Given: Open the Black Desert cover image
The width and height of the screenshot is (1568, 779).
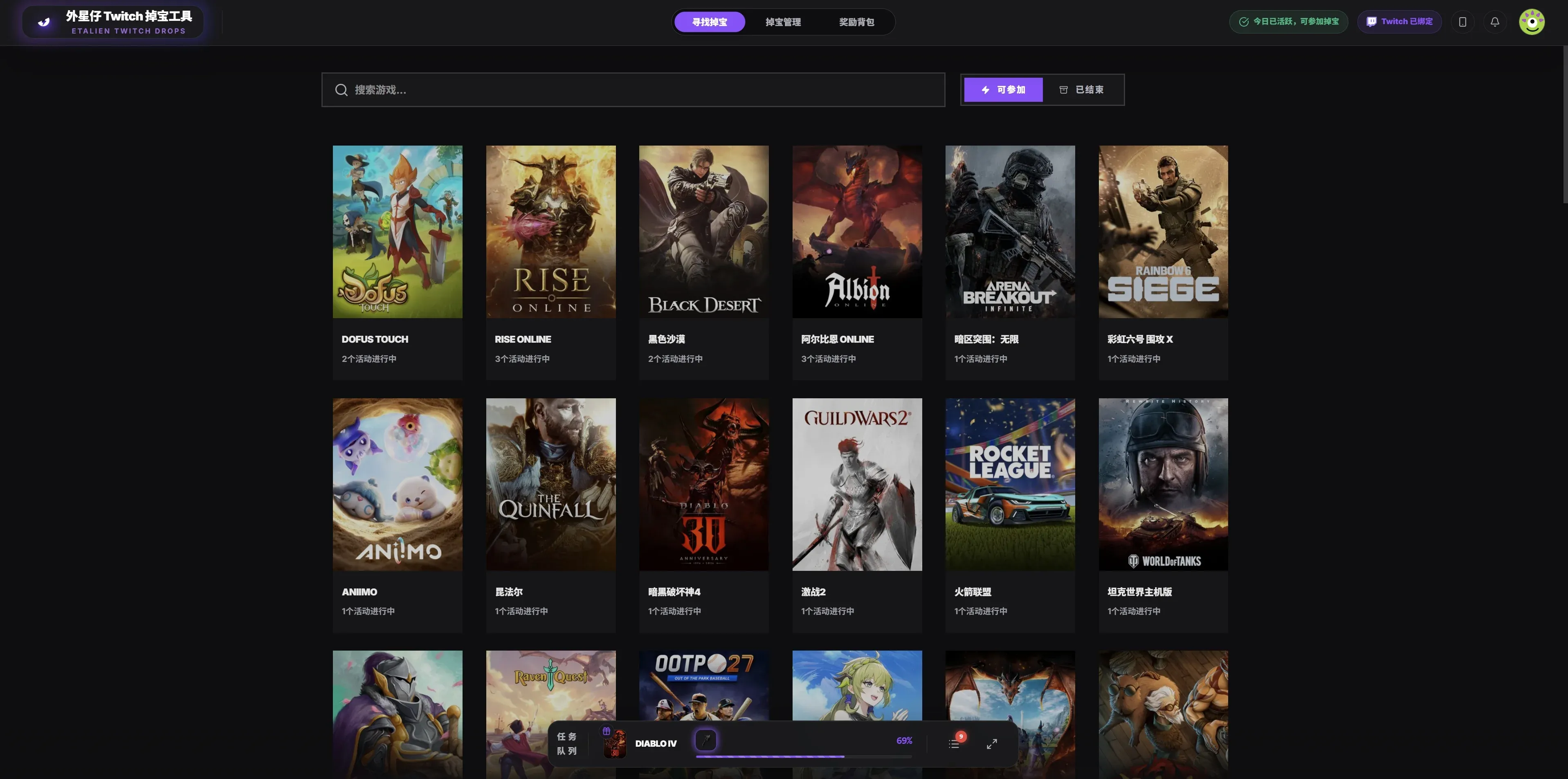Looking at the screenshot, I should point(704,231).
